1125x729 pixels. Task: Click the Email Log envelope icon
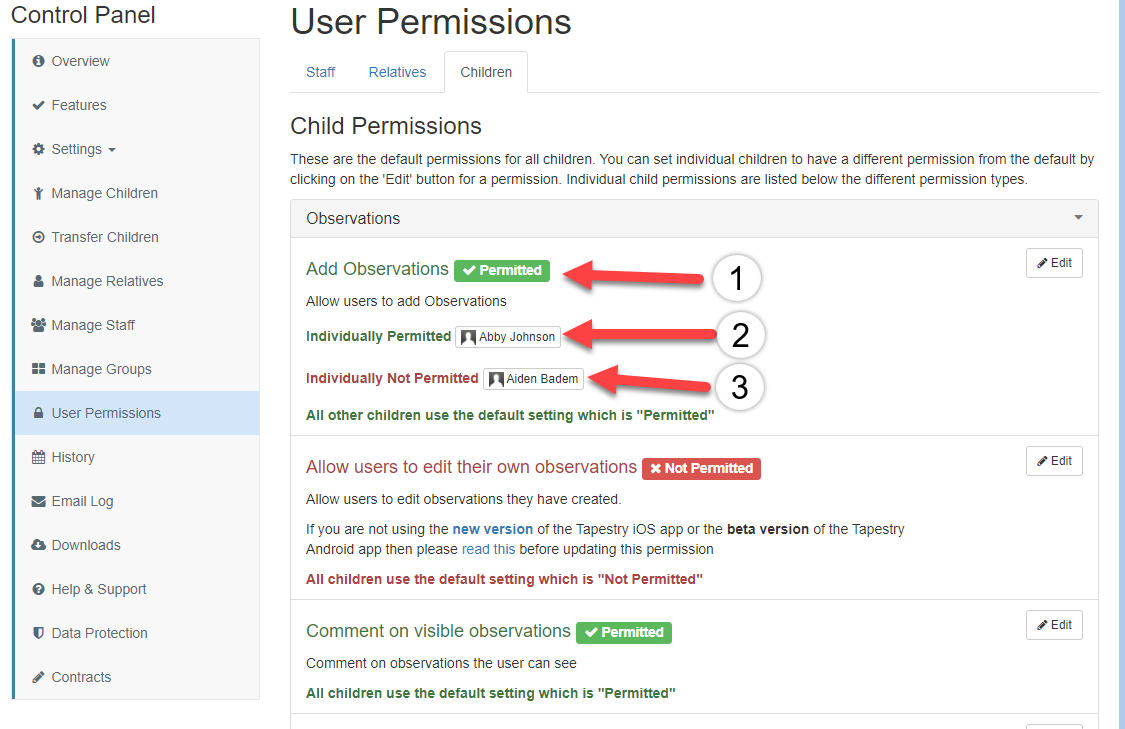coord(39,501)
